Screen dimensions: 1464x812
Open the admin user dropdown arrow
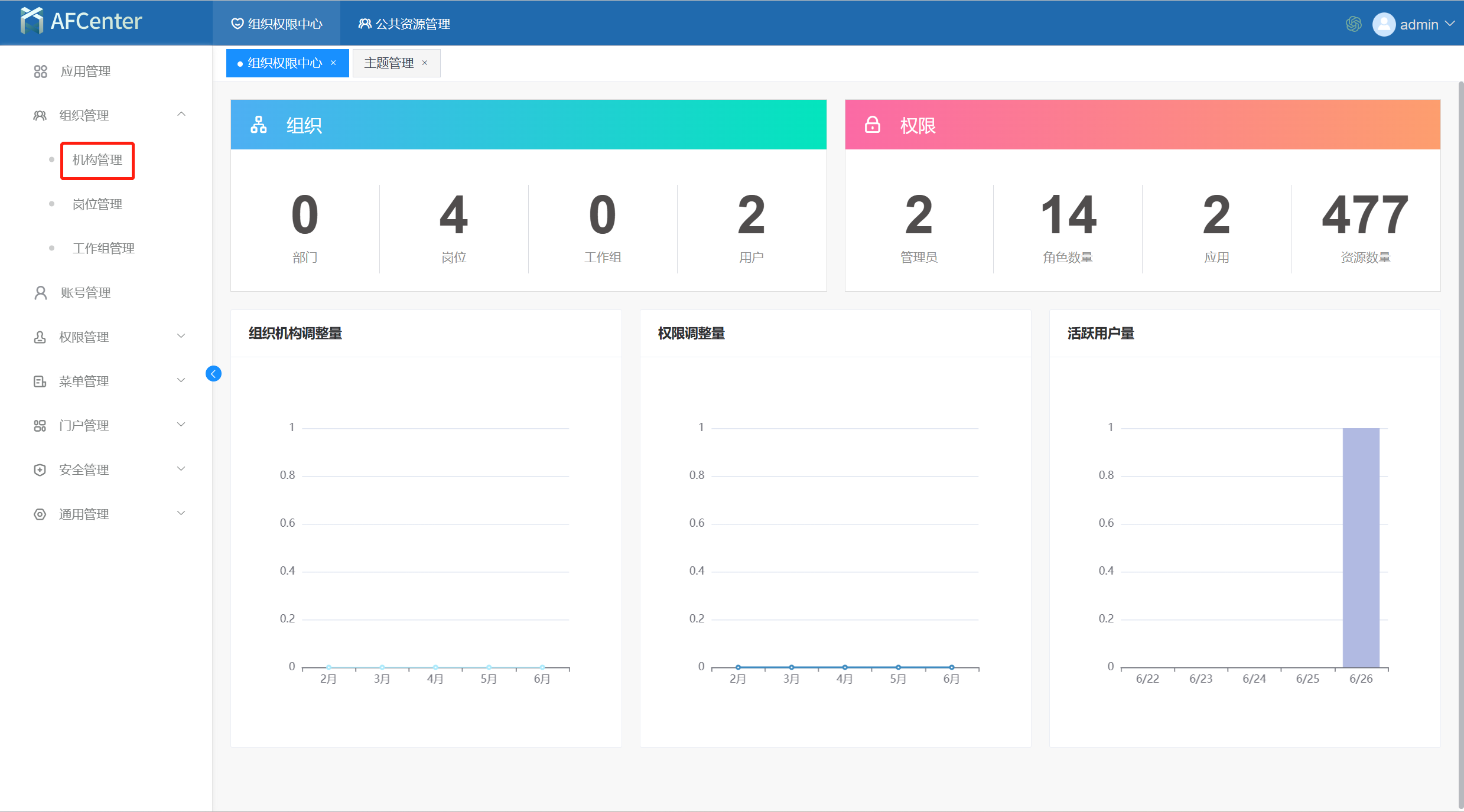(x=1449, y=24)
